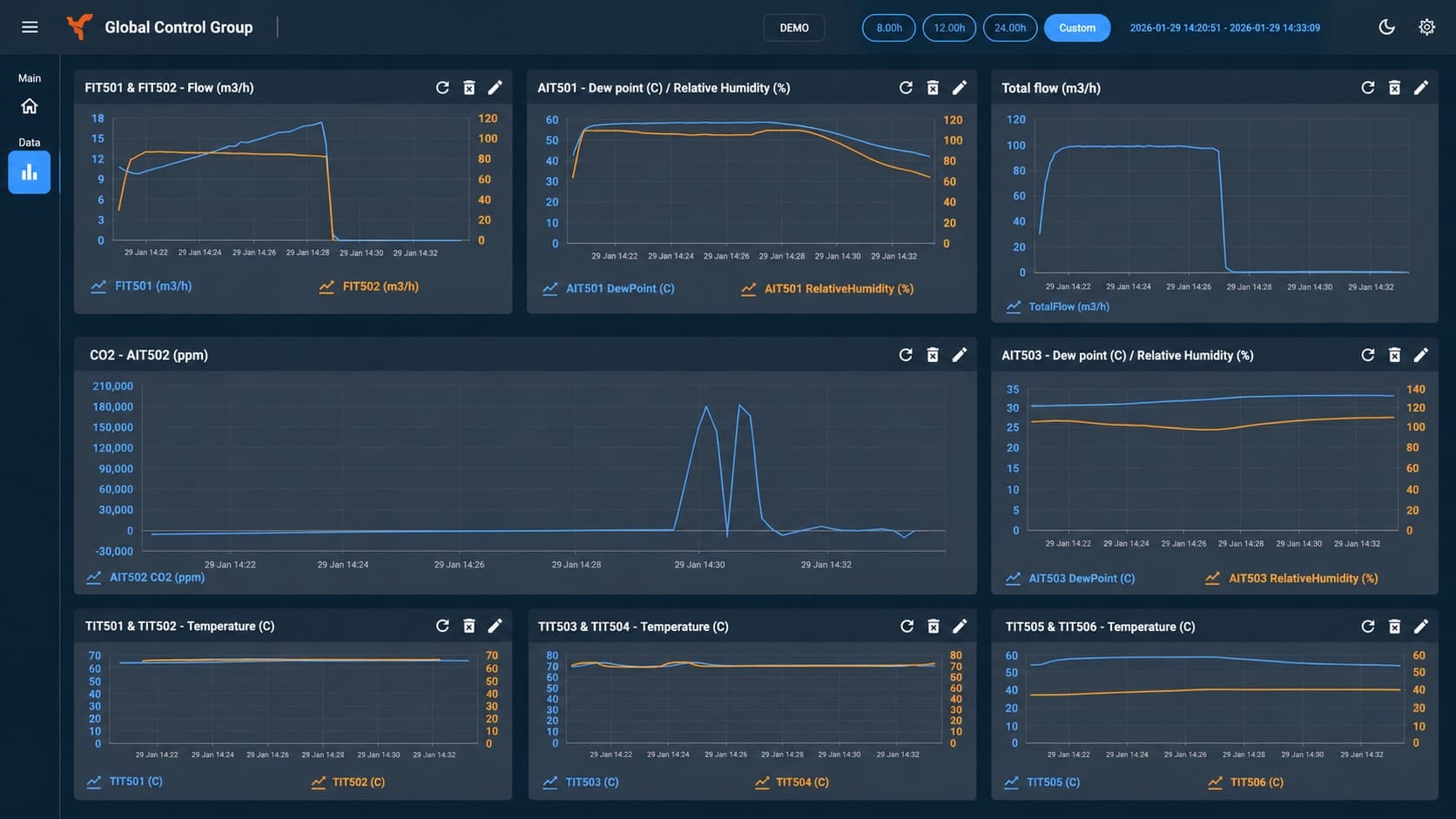Open the custom date range text
1456x819 pixels.
coord(1224,28)
